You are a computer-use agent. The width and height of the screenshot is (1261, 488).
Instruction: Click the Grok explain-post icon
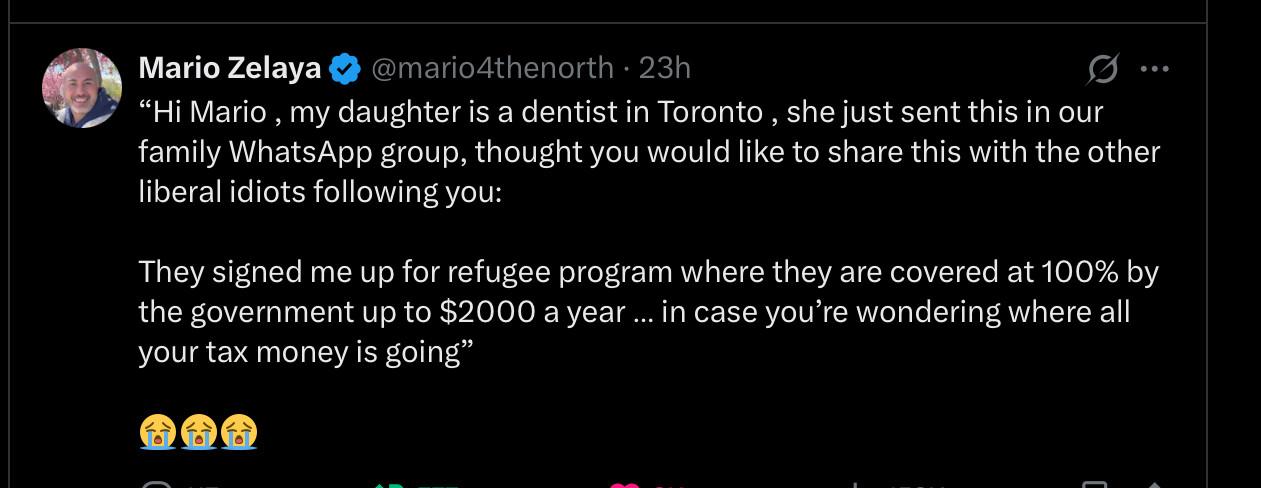[x=1103, y=69]
